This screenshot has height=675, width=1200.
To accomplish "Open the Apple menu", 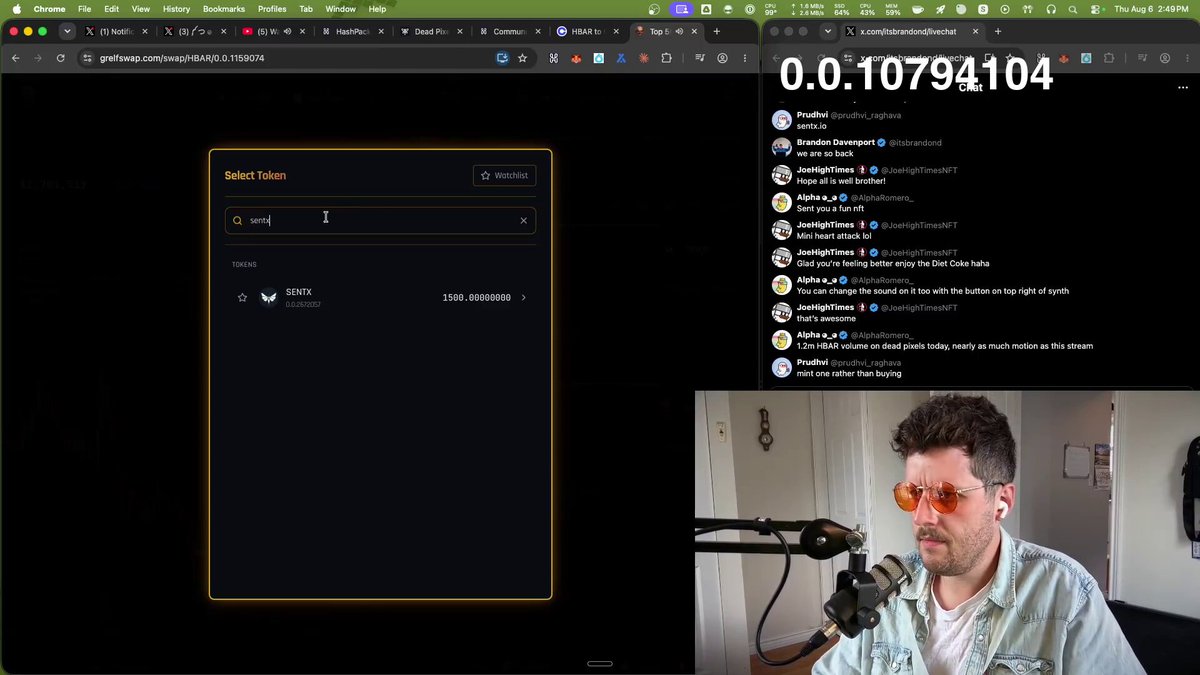I will pos(16,9).
